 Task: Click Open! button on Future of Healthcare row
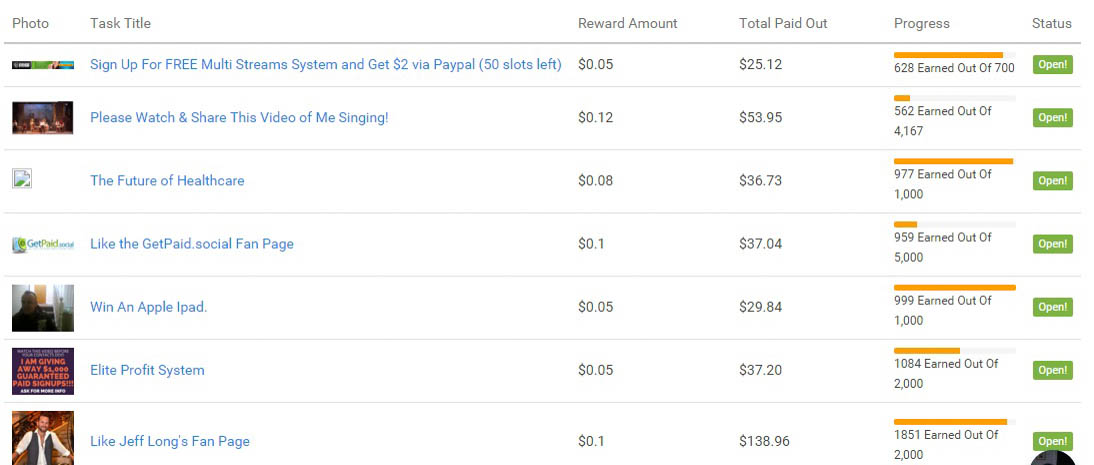1052,180
